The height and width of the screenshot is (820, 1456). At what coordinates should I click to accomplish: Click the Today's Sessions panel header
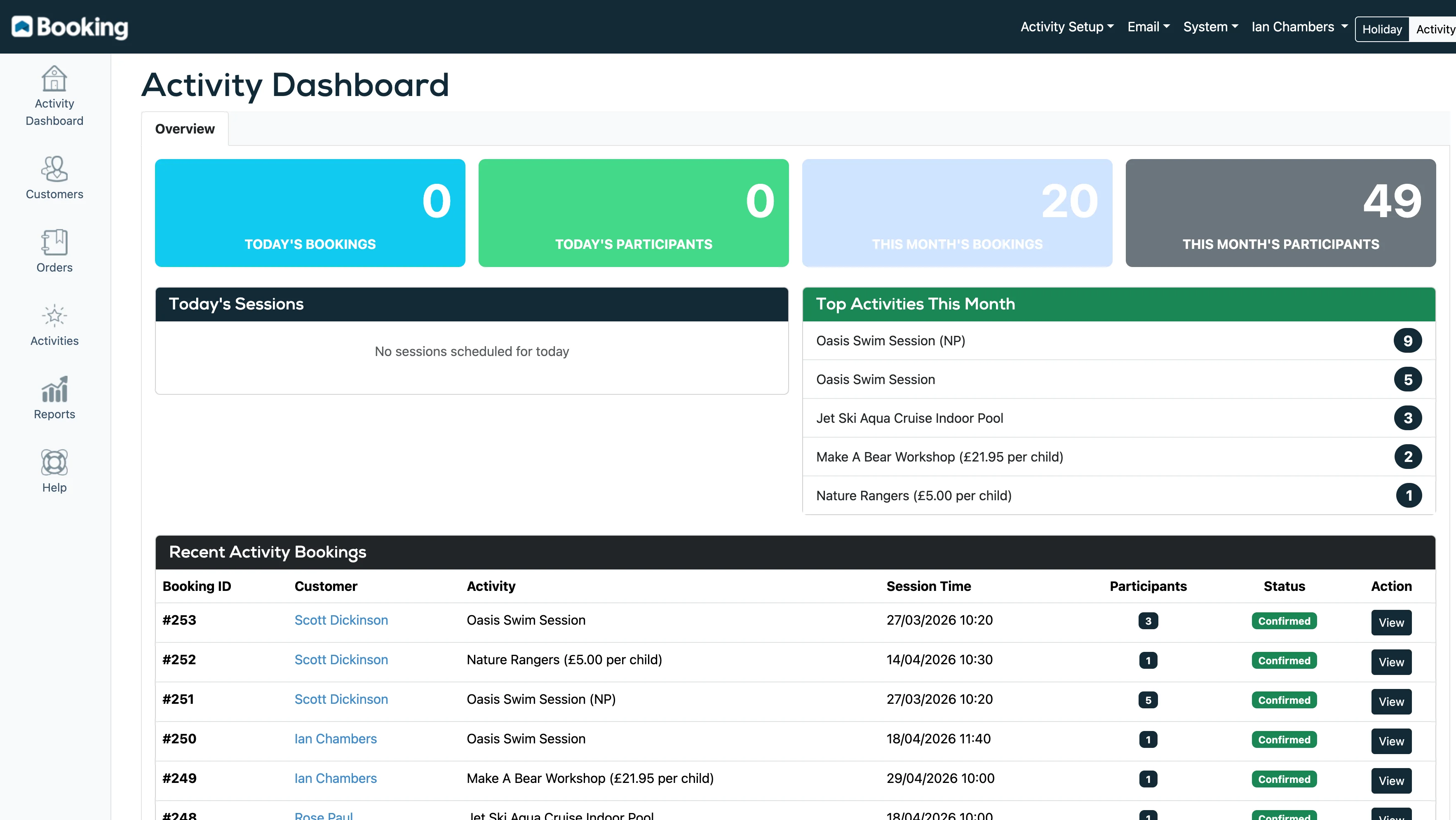(472, 305)
